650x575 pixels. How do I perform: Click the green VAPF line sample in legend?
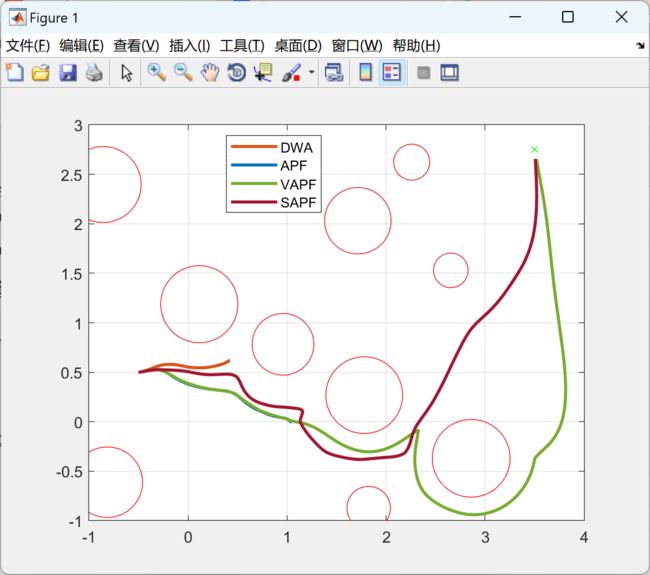tap(254, 184)
